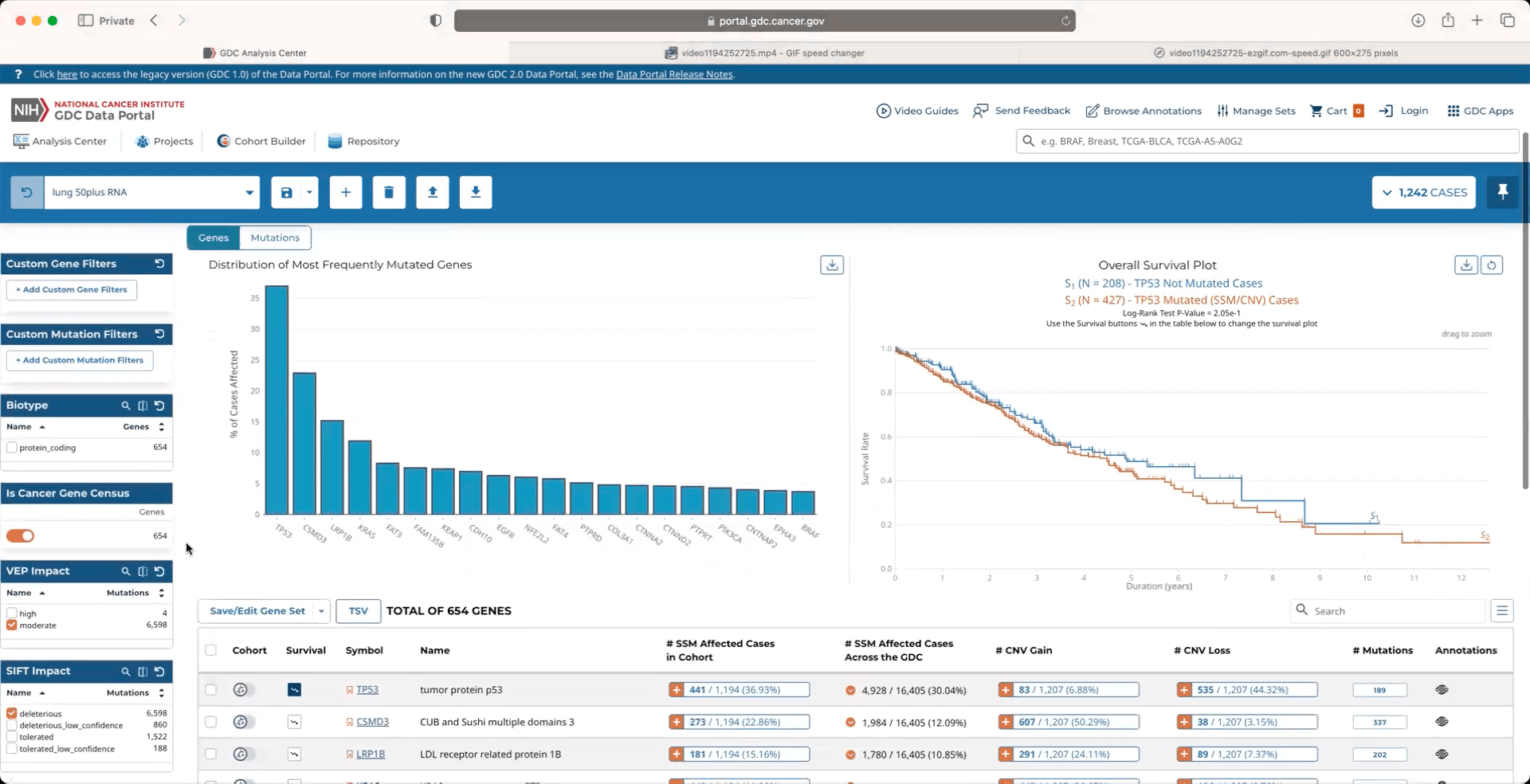Reset the Custom Gene Filters panel
The height and width of the screenshot is (784, 1530).
(x=159, y=264)
